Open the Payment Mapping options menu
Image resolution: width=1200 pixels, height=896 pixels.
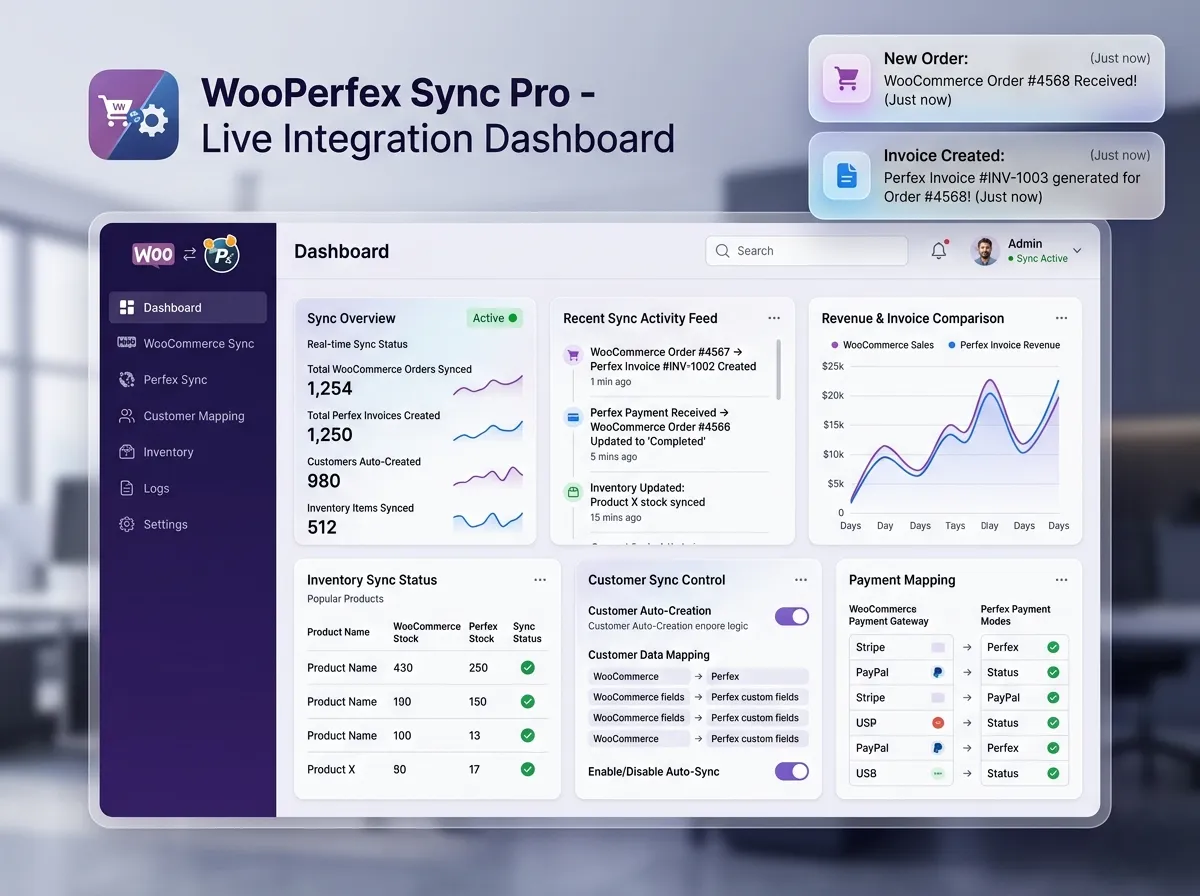[x=1061, y=580]
